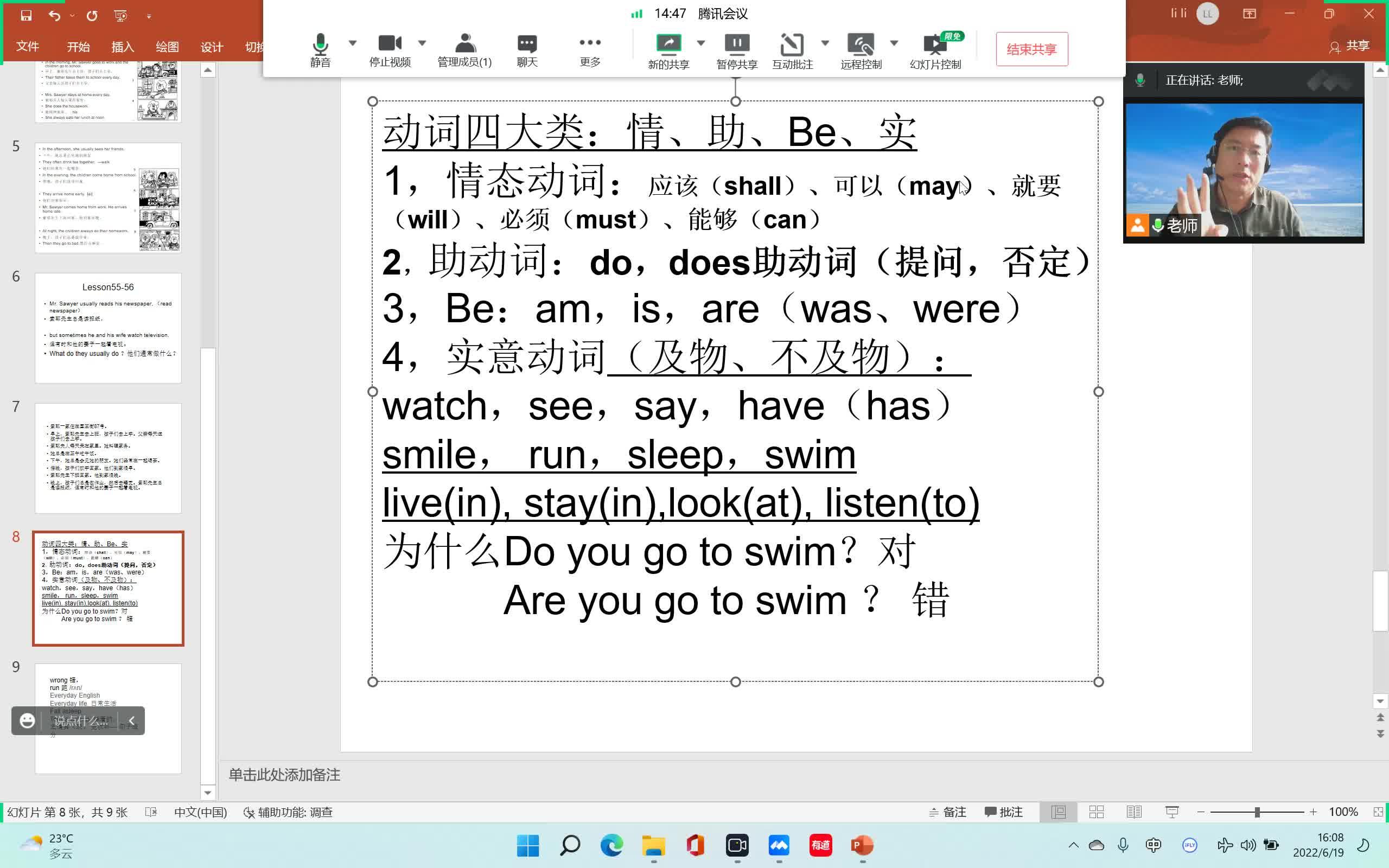This screenshot has height=868, width=1389.
Task: Expand annotation options dropdown arrow
Action: click(x=825, y=43)
